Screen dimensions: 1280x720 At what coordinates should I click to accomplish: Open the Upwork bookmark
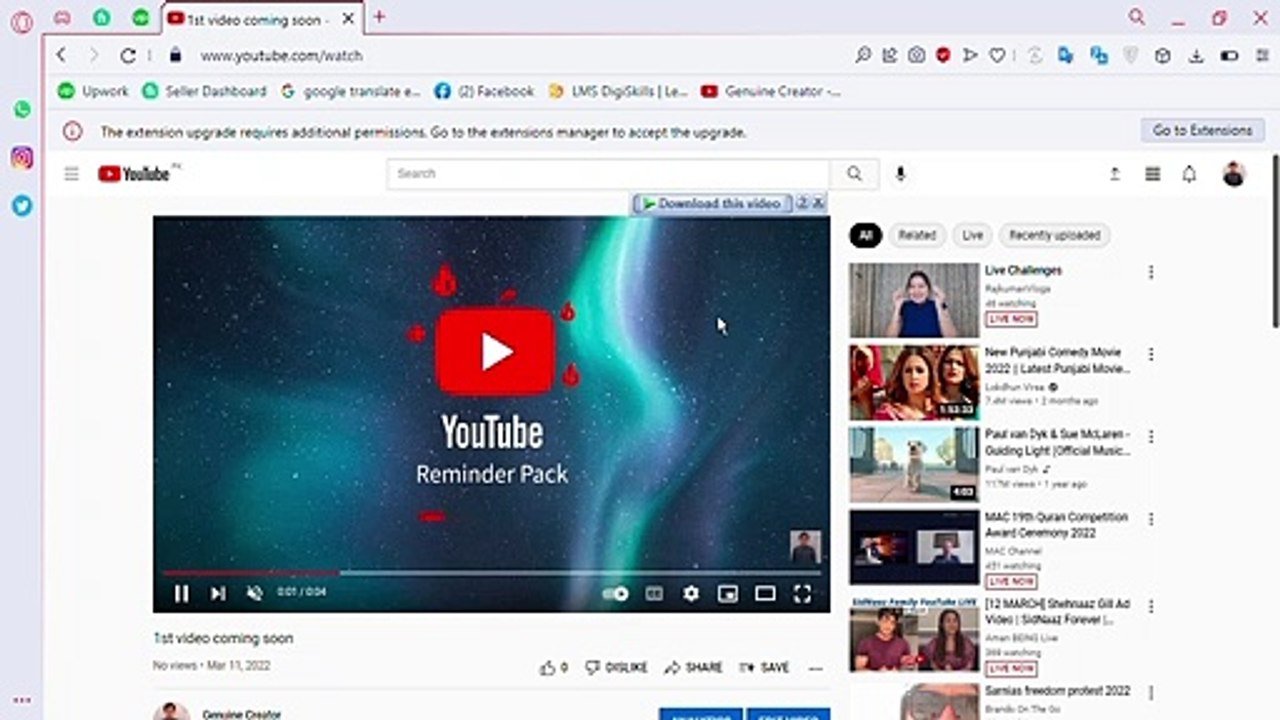(x=94, y=91)
